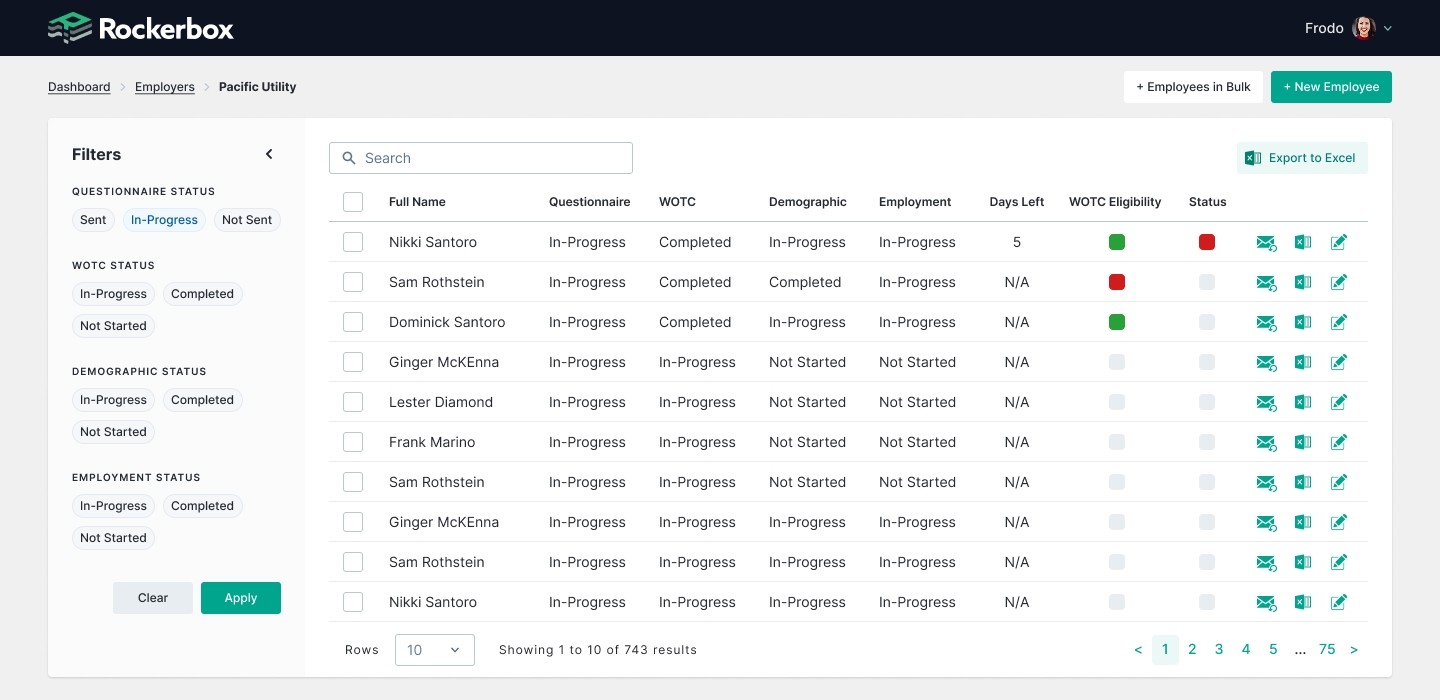The width and height of the screenshot is (1440, 700).
Task: Jump to page 3 in the pagination
Action: point(1219,650)
